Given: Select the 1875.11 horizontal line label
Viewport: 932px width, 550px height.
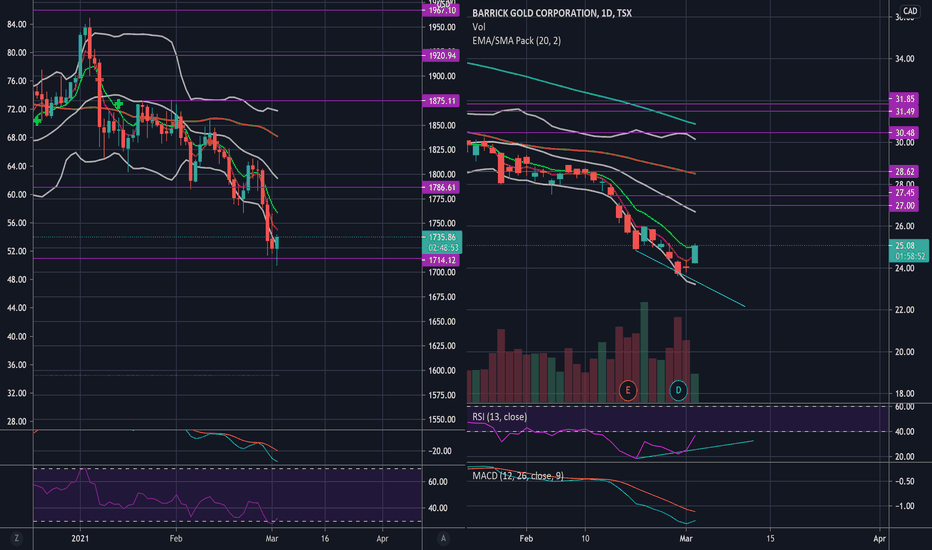Looking at the screenshot, I should 440,101.
